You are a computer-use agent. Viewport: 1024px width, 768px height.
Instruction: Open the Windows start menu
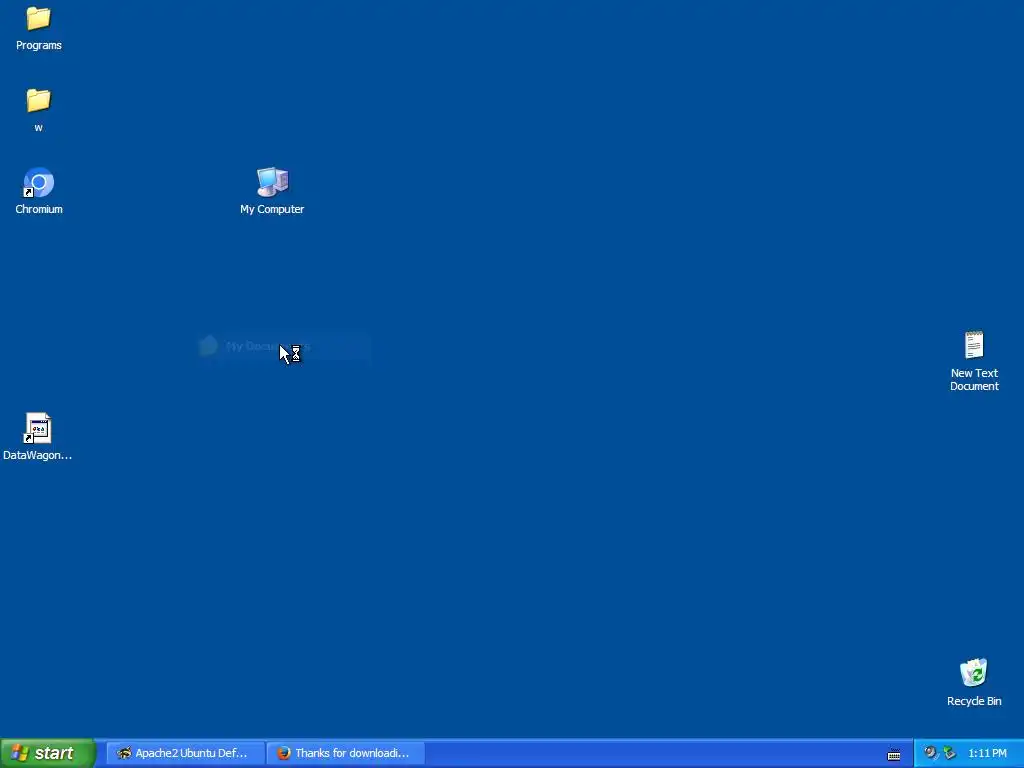coord(47,753)
